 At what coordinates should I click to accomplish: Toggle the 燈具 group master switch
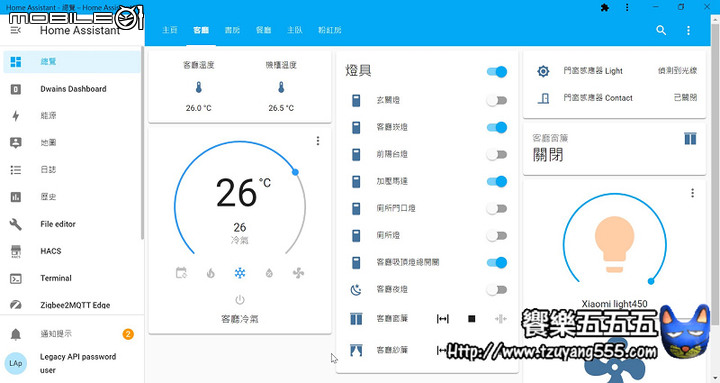tap(497, 72)
